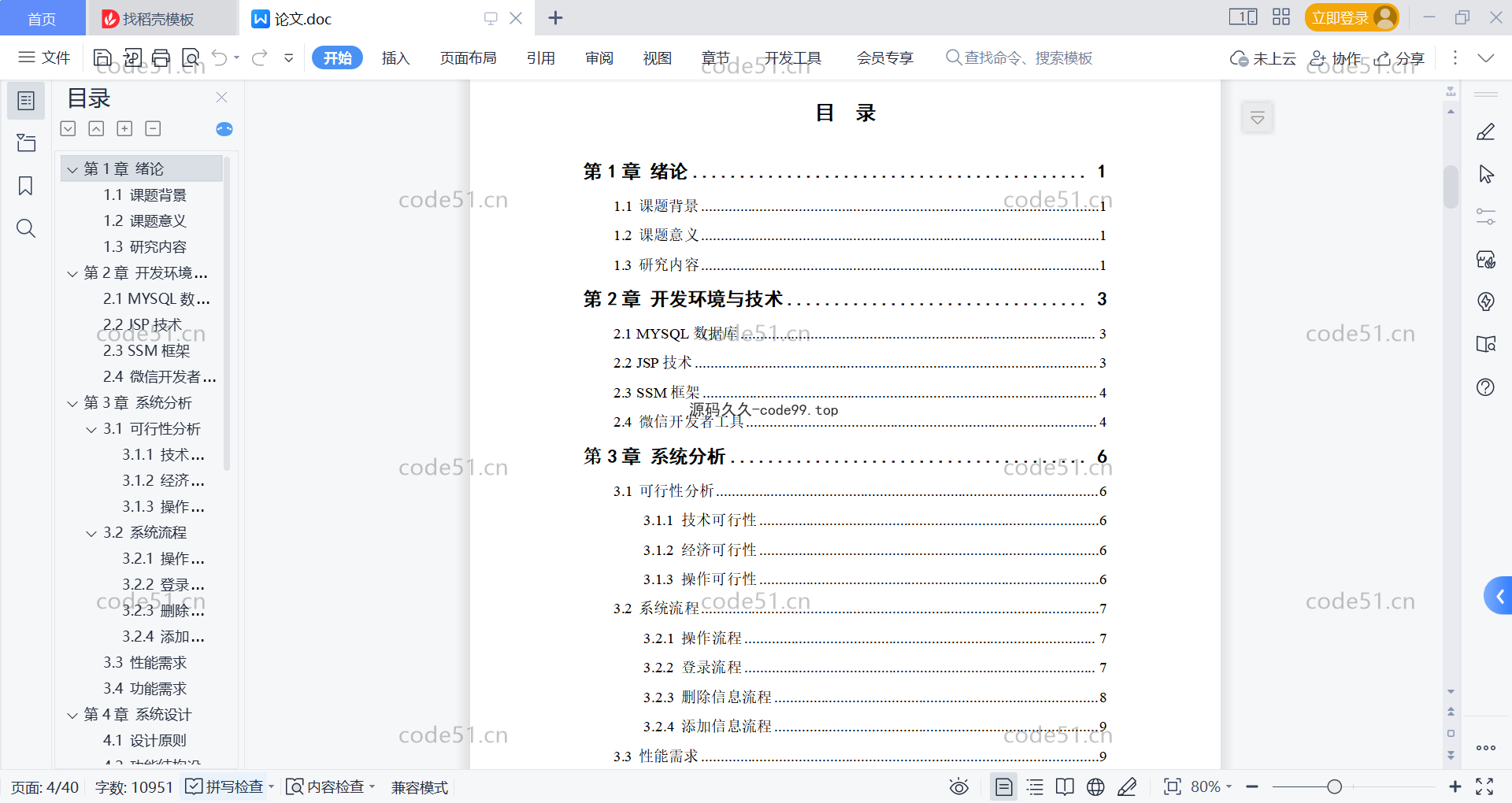Viewport: 1512px width, 803px height.
Task: Open the reading book icon in the right sidebar
Action: [1486, 344]
